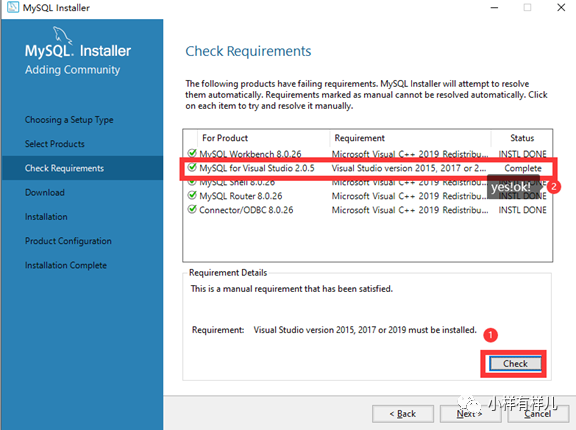Click the green check icon for MySQL for Visual Studio

(192, 167)
